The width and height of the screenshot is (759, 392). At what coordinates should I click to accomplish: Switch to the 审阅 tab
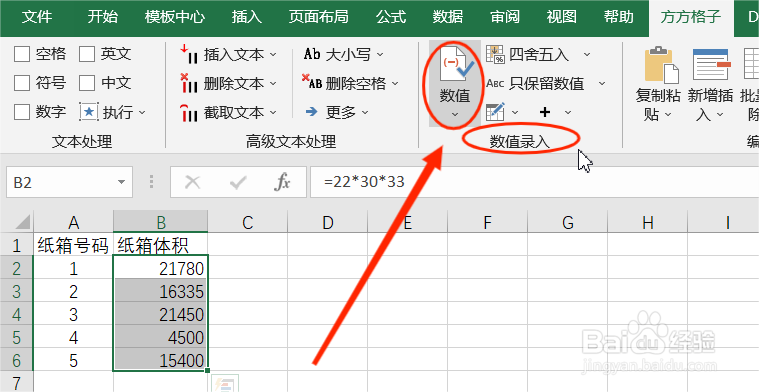click(x=505, y=17)
